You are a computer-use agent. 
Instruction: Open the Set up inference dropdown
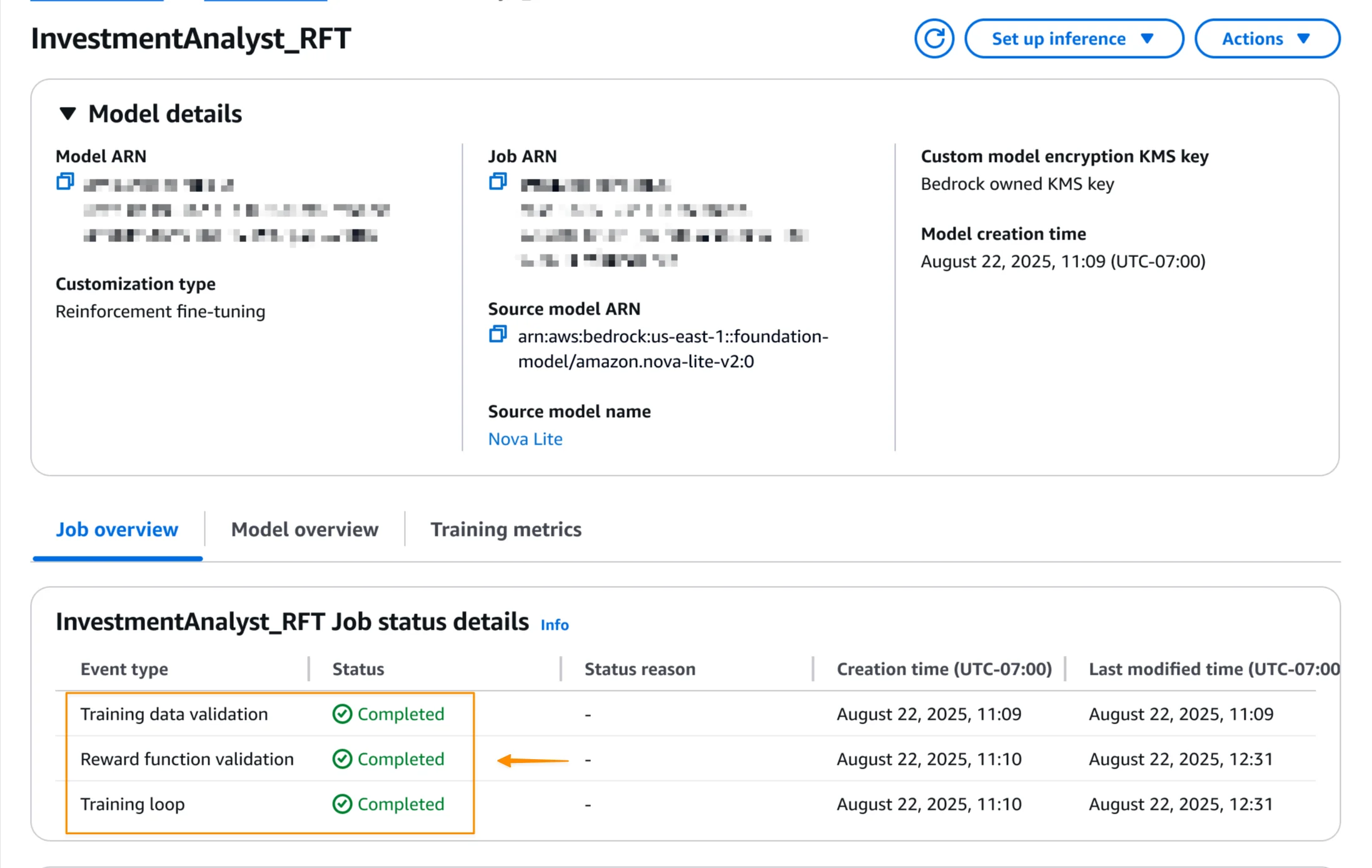[1073, 39]
